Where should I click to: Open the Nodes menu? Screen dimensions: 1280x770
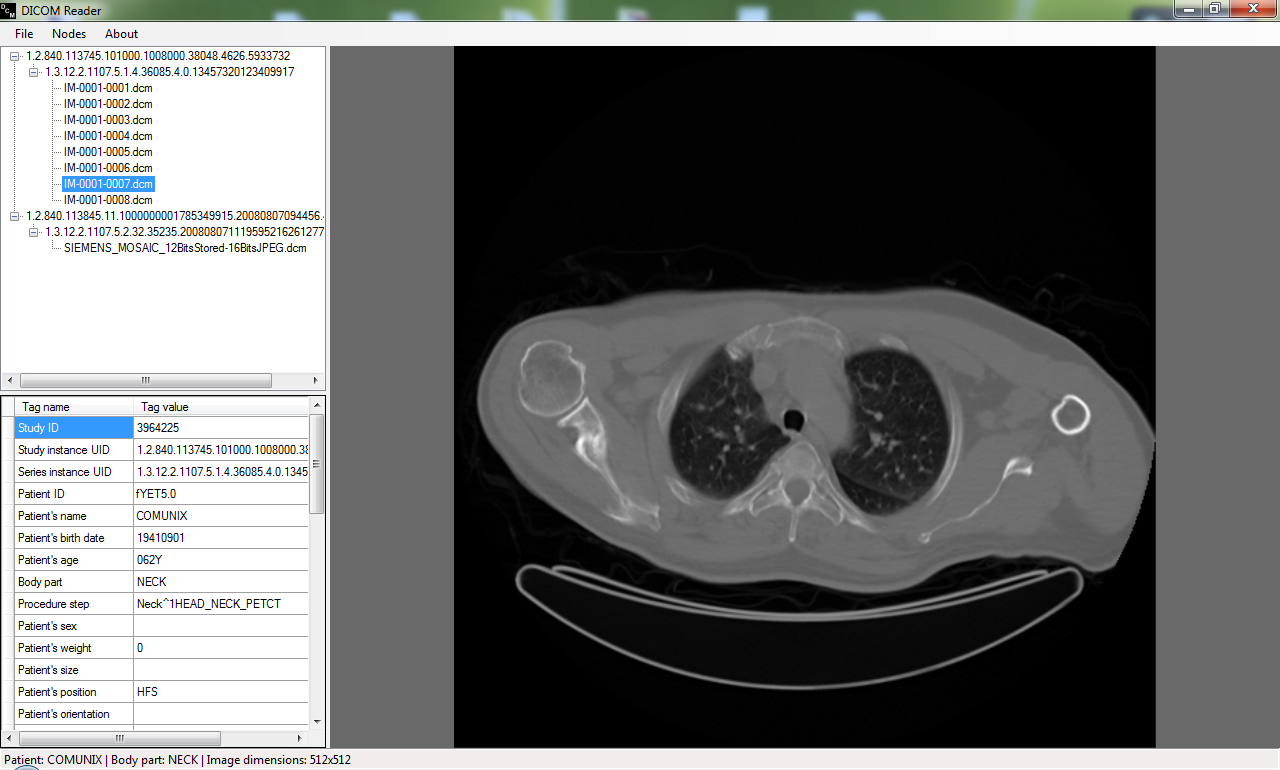68,33
